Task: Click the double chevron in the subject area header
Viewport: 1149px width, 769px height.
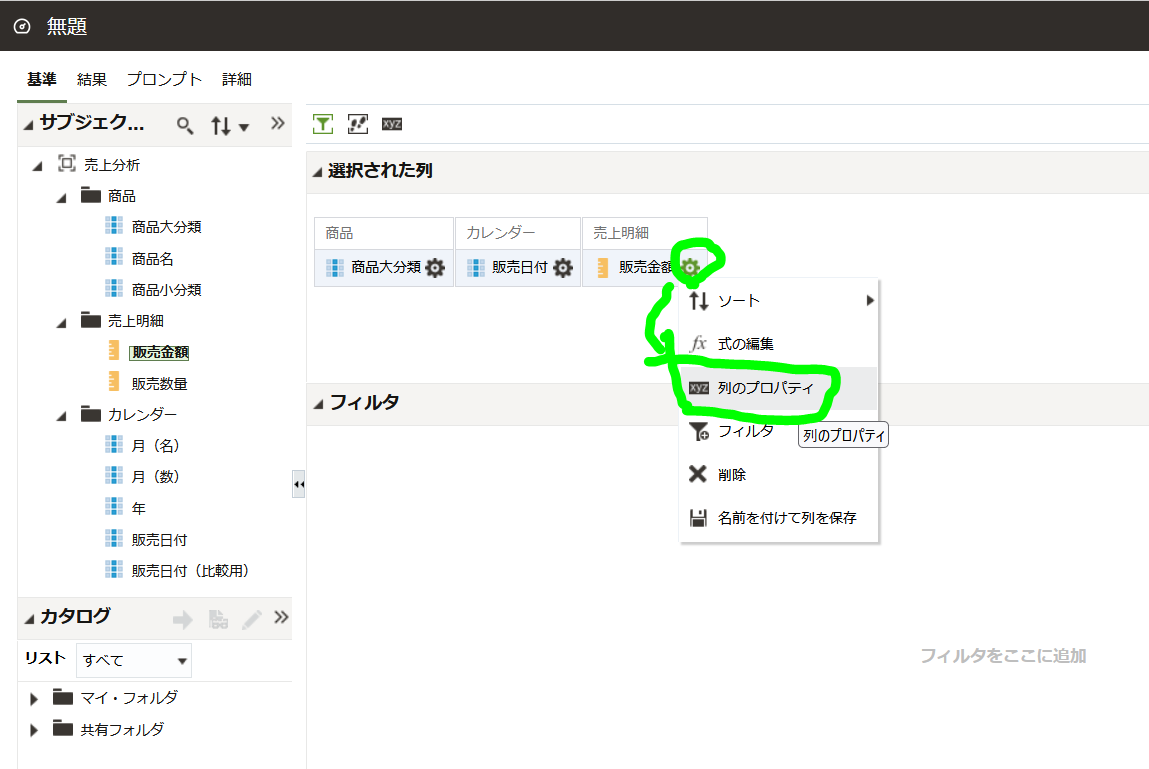Action: coord(277,123)
